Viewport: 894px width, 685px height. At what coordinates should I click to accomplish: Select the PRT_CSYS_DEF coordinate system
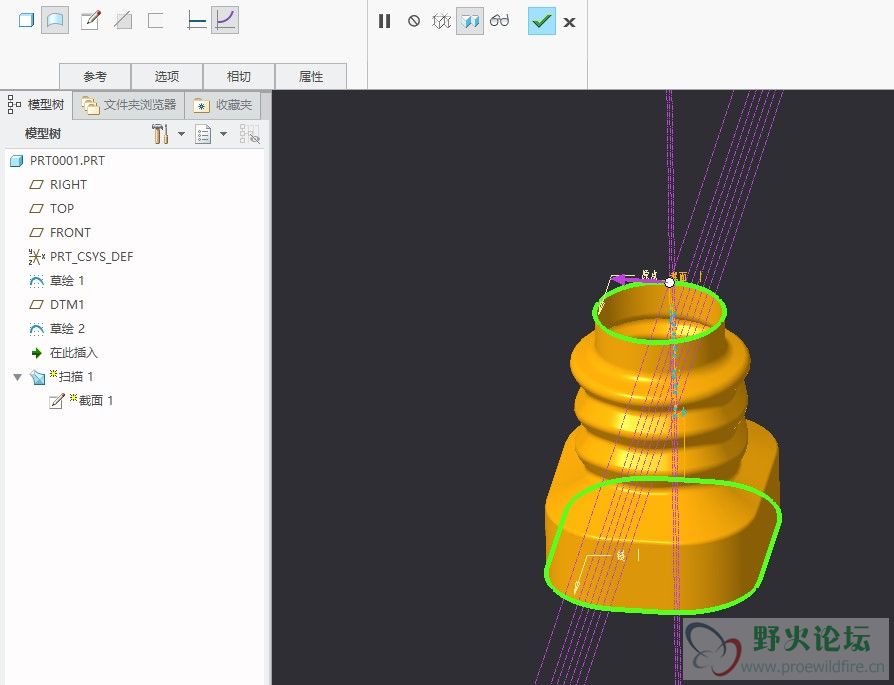pos(91,257)
